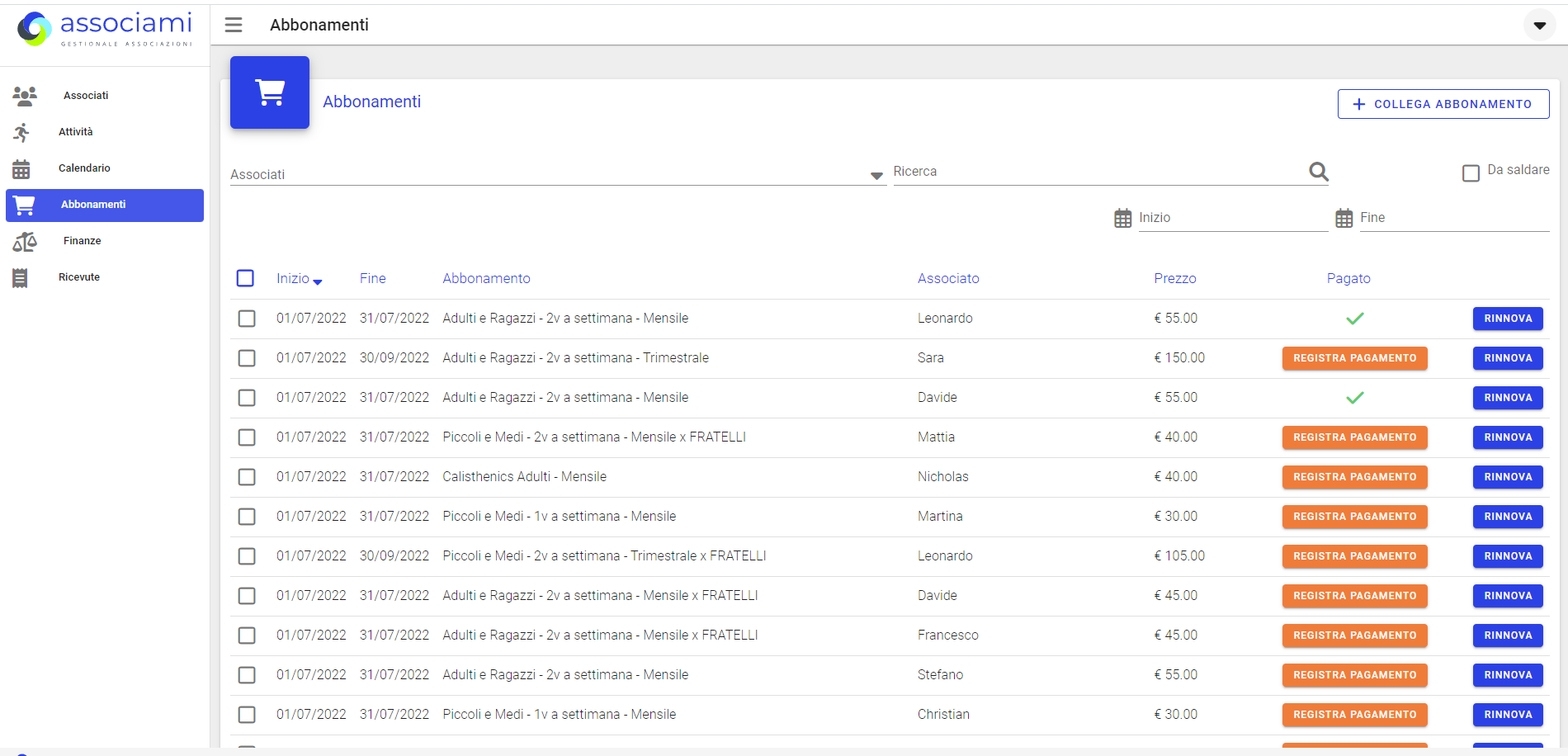This screenshot has height=756, width=1568.
Task: Expand the arrow dropdown in top right corner
Action: coord(1540,25)
